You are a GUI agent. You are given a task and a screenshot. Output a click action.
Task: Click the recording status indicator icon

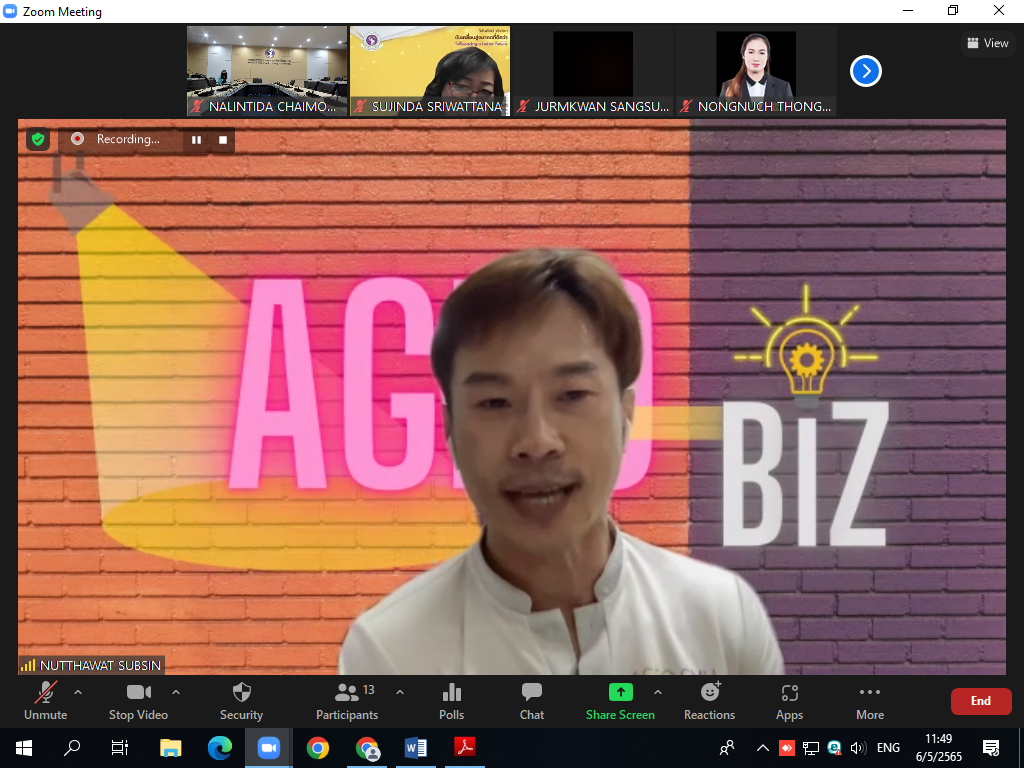click(x=78, y=139)
